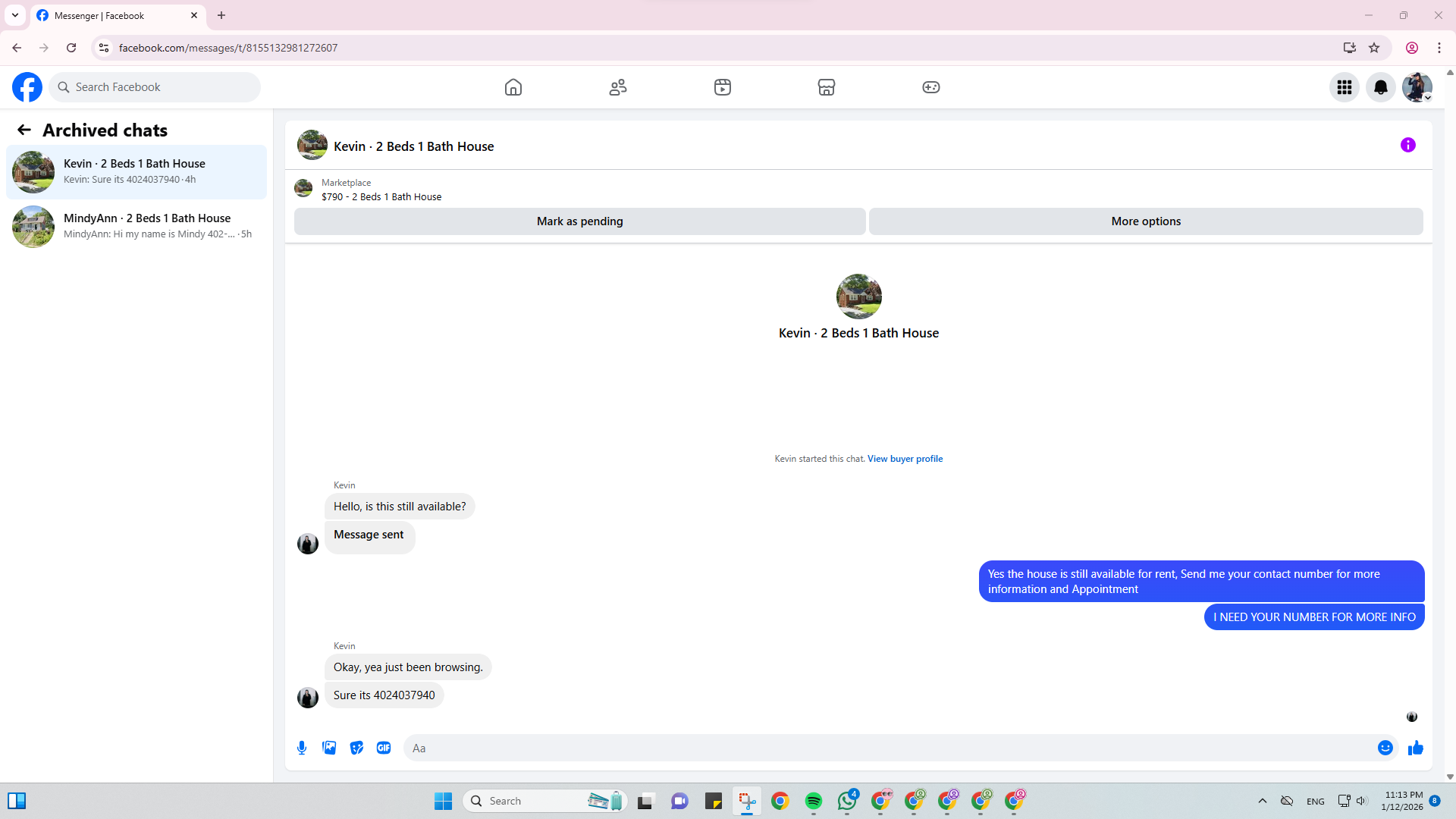The height and width of the screenshot is (819, 1456).
Task: Go back from Archived chats
Action: [x=24, y=130]
